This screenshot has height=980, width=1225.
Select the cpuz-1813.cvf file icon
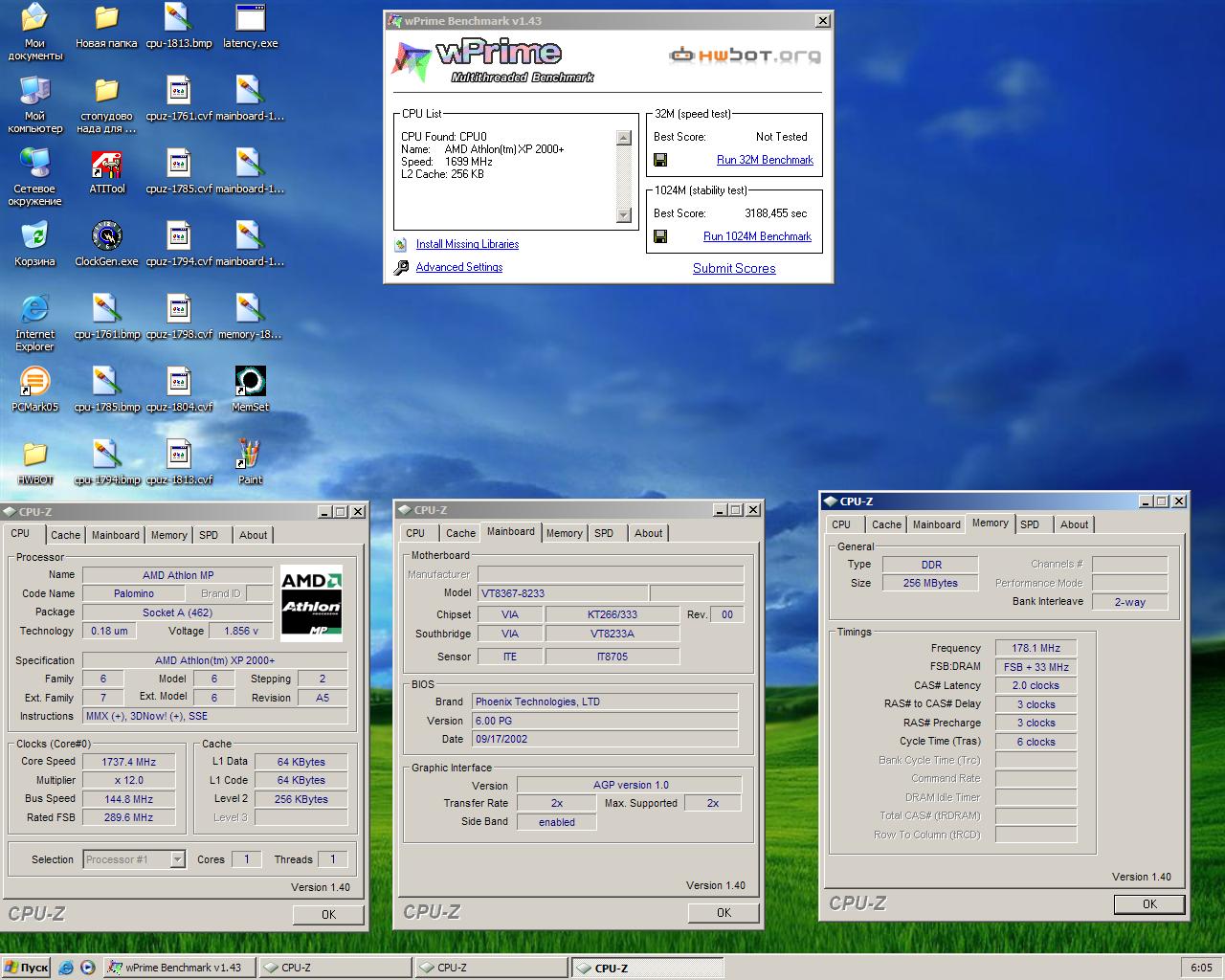pyautogui.click(x=178, y=456)
